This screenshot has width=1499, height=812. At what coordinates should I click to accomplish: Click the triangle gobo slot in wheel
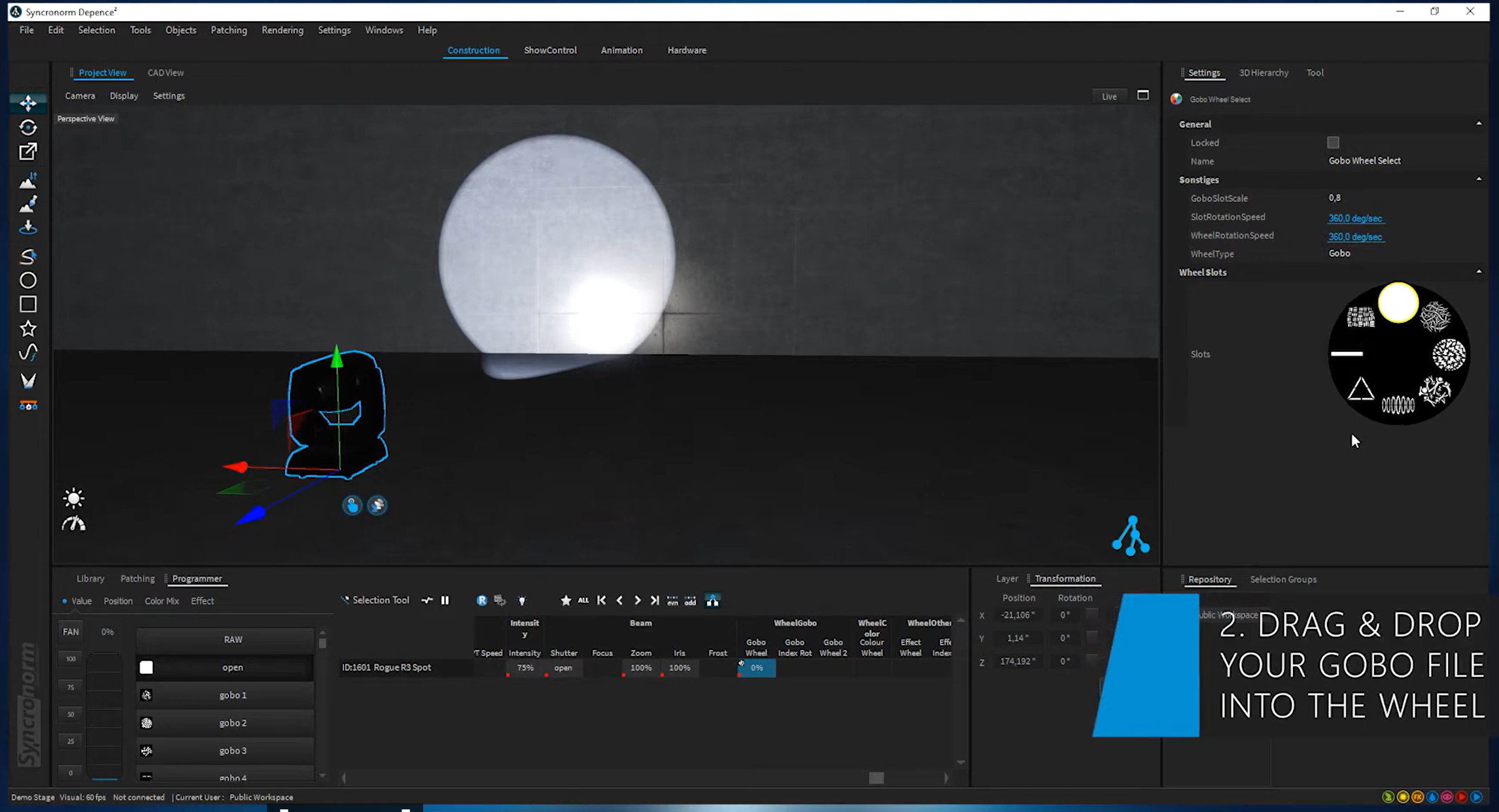[x=1360, y=390]
